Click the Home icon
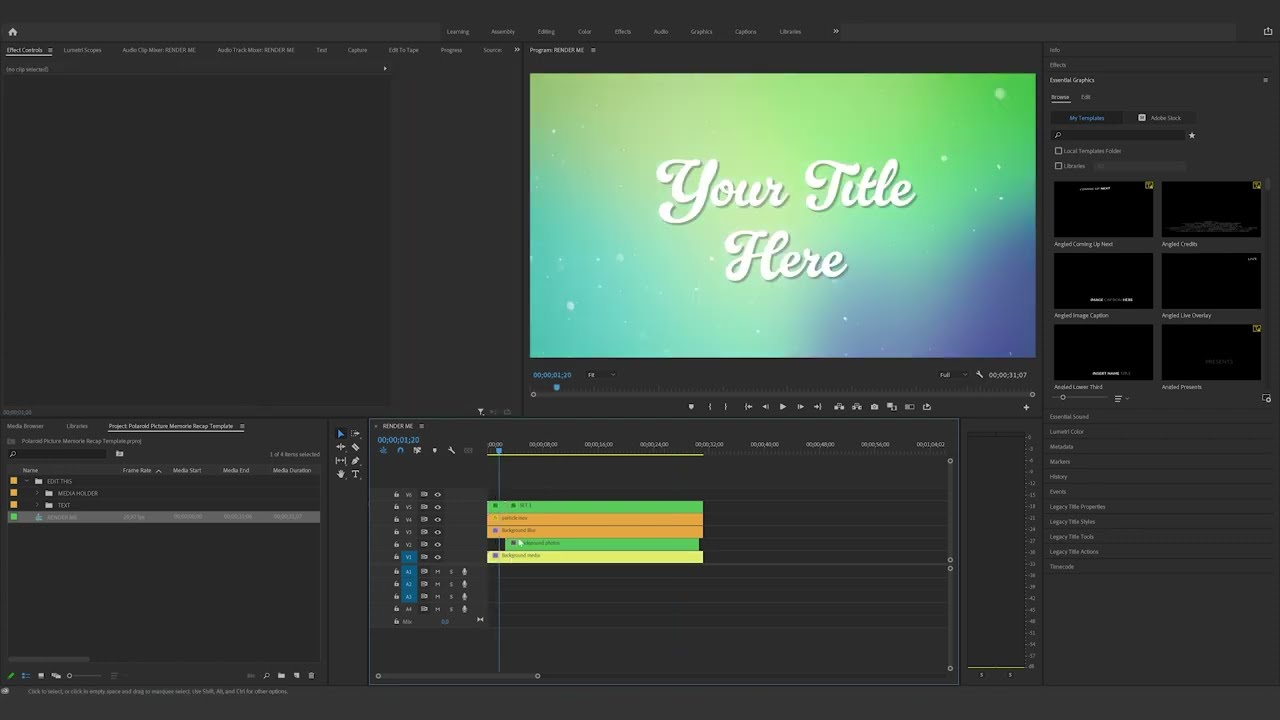Screen dimensions: 1280x720 (13, 31)
